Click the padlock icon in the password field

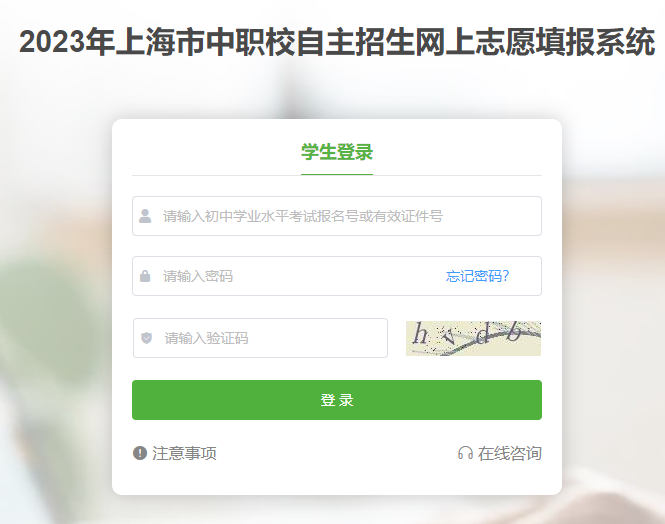tap(145, 276)
